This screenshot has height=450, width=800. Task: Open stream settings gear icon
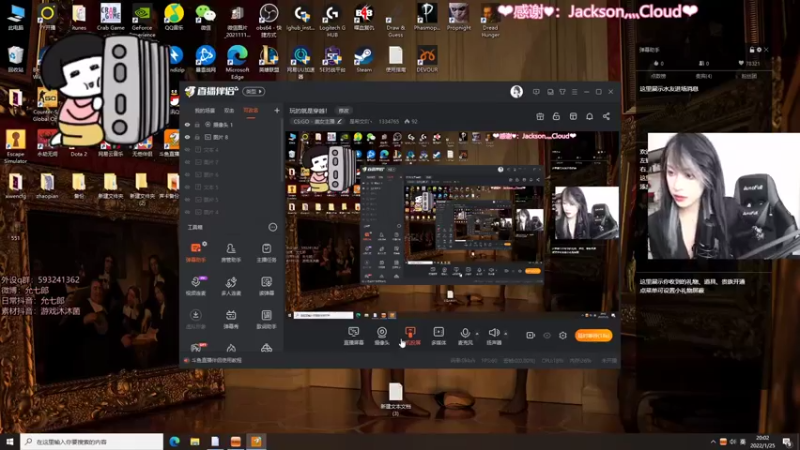point(563,335)
